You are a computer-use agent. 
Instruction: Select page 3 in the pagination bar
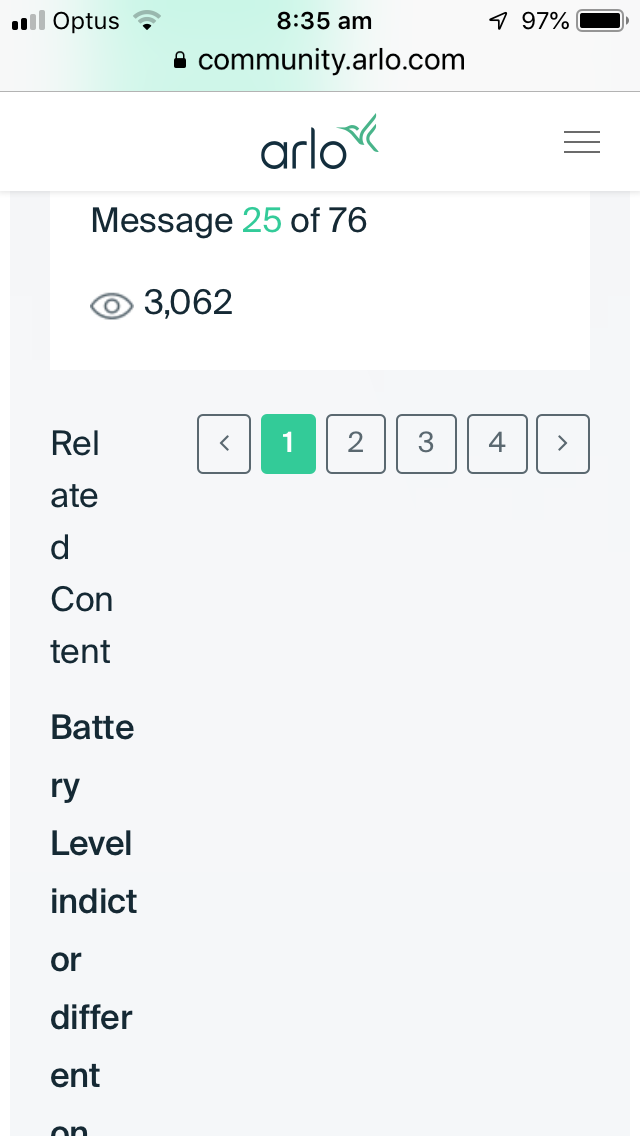coord(426,443)
